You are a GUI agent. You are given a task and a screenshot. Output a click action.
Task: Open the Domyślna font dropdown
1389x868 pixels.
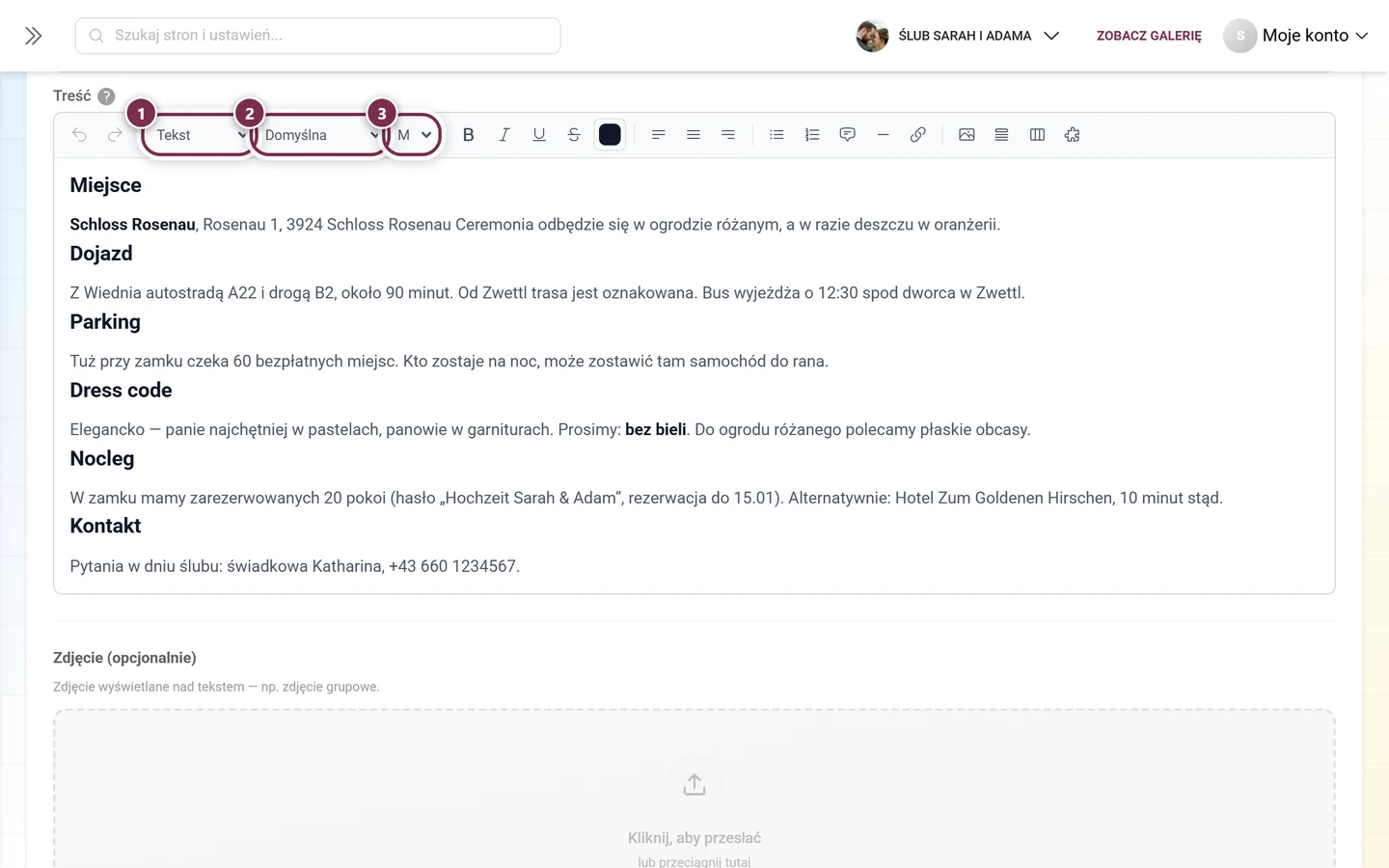coord(320,135)
